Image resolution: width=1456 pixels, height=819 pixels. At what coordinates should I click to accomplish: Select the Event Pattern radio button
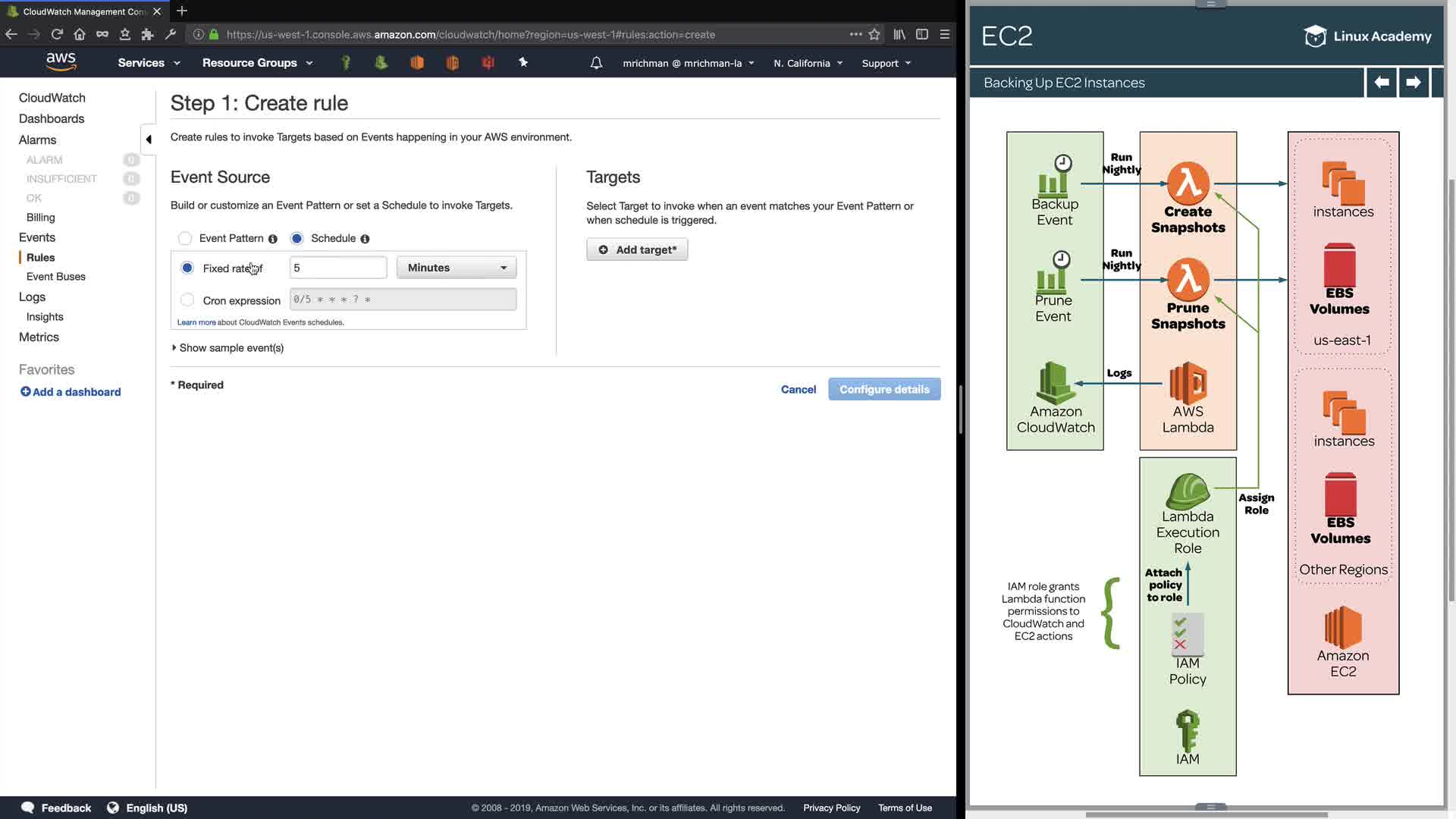click(x=185, y=239)
